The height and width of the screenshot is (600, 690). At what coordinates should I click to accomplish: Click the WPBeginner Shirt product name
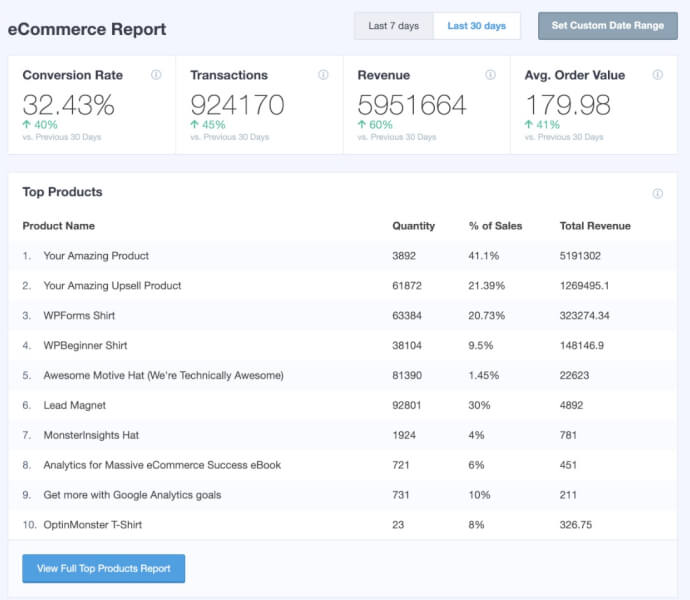tap(85, 346)
